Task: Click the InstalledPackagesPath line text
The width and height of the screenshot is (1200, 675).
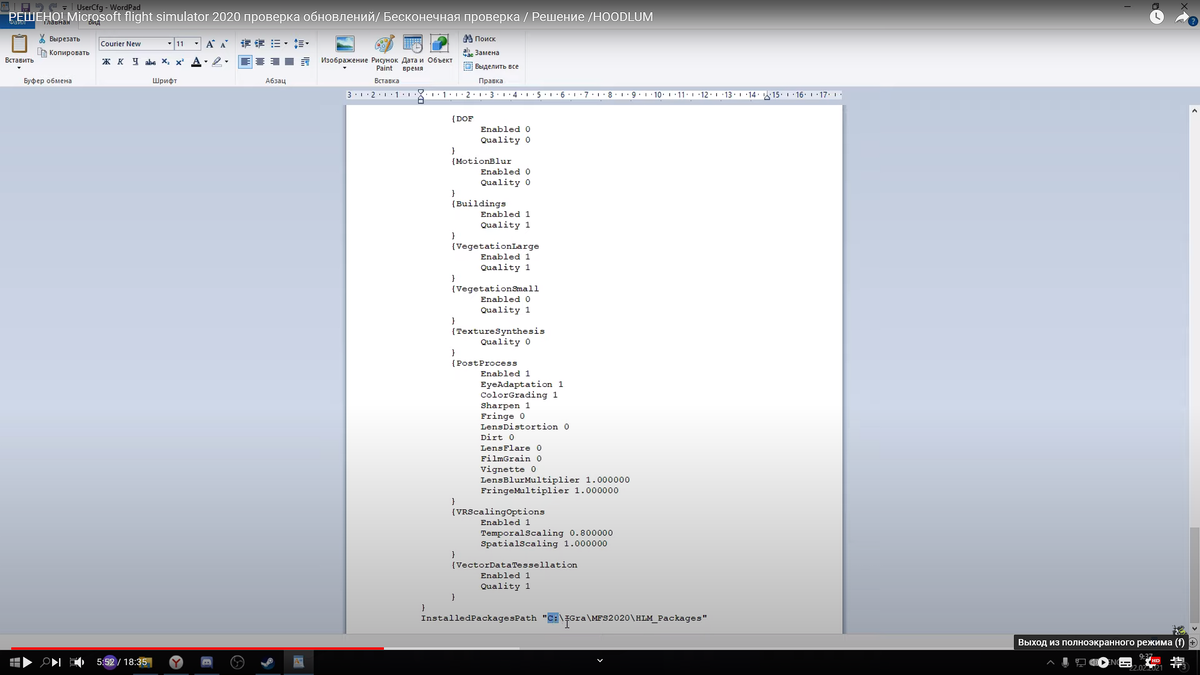Action: [x=564, y=618]
